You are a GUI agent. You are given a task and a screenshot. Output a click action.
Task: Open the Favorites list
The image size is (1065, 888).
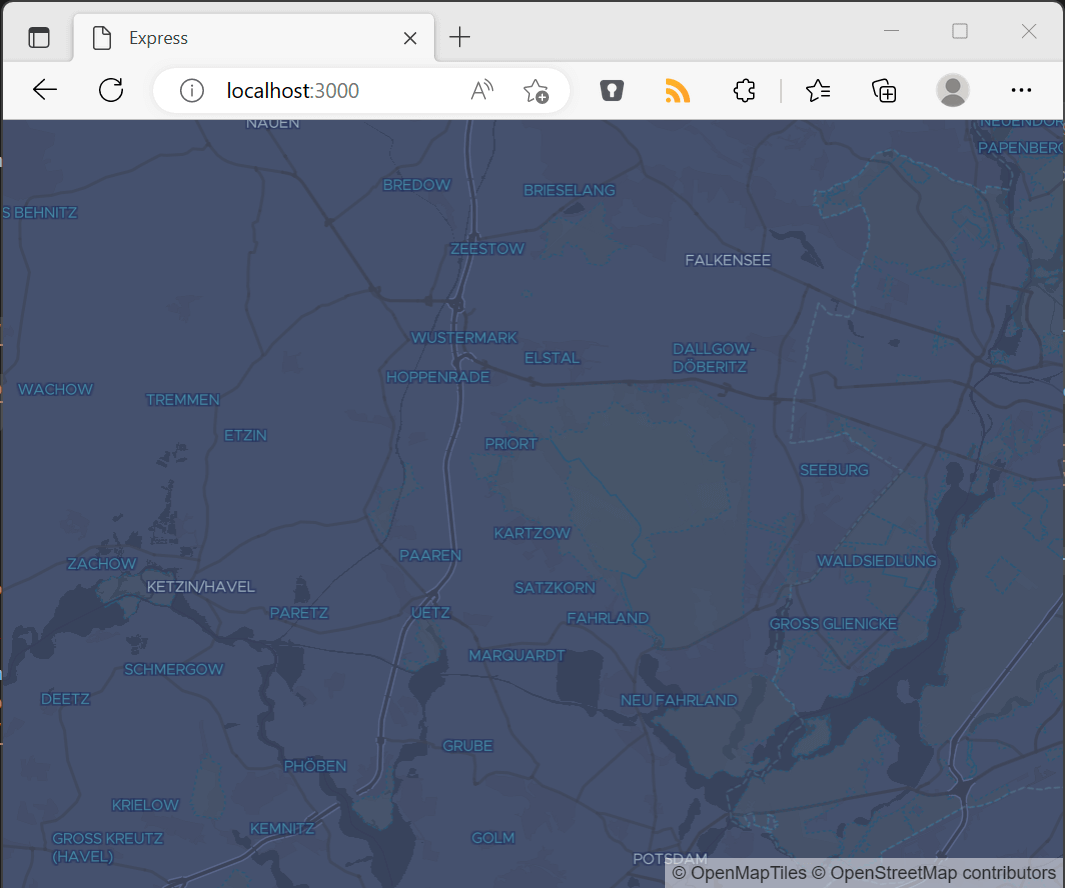[x=818, y=91]
